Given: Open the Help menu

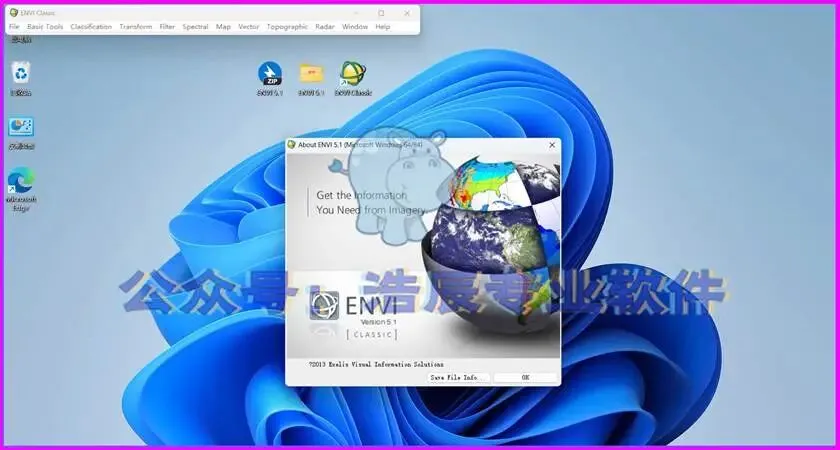Looking at the screenshot, I should pos(382,26).
